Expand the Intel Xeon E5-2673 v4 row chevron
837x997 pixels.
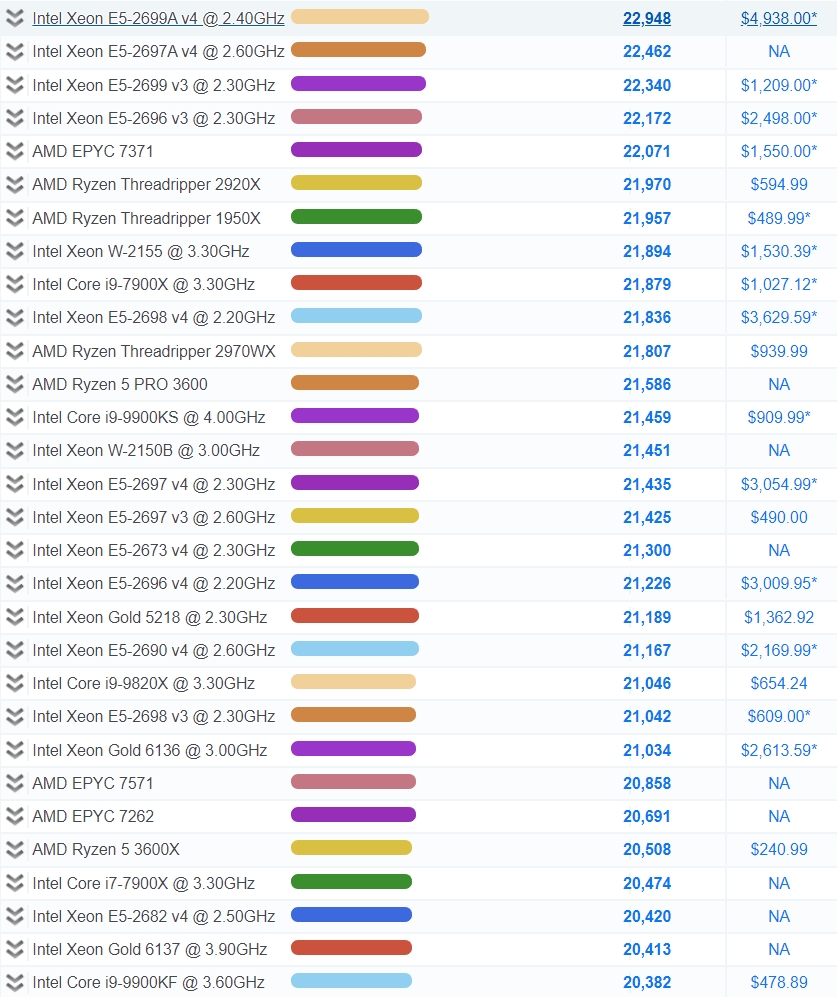pyautogui.click(x=15, y=550)
